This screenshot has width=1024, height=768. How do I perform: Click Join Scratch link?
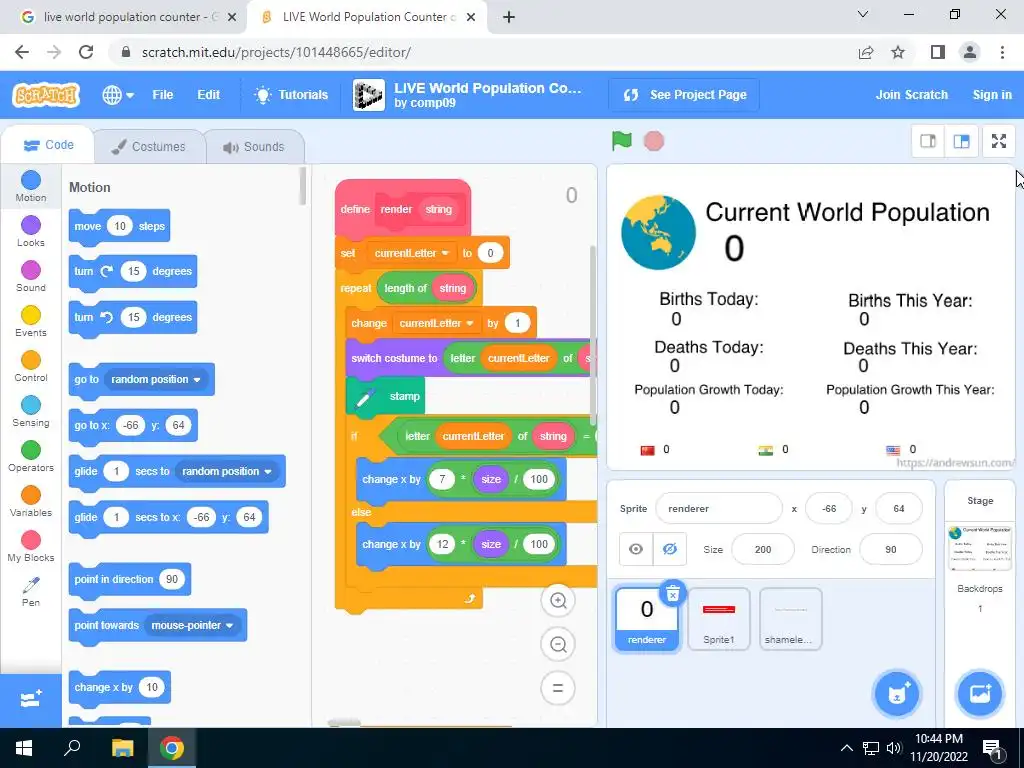tap(912, 95)
